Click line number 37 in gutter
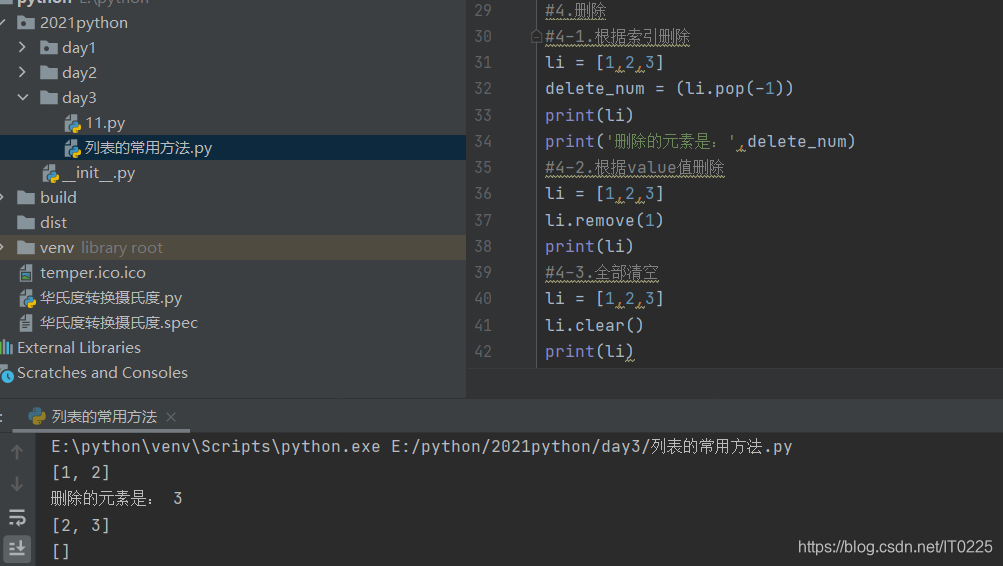 (x=483, y=220)
